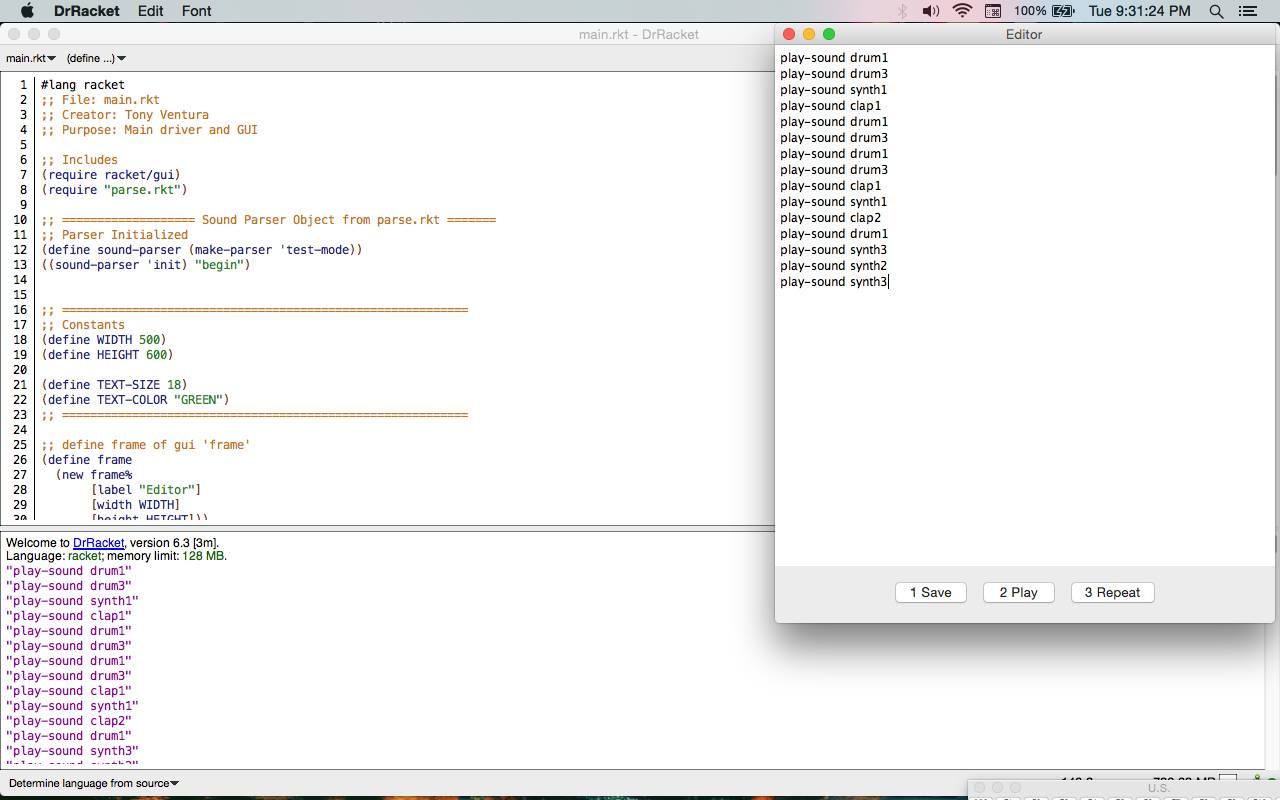Open the (define ...) definitions dropdown

coord(96,59)
